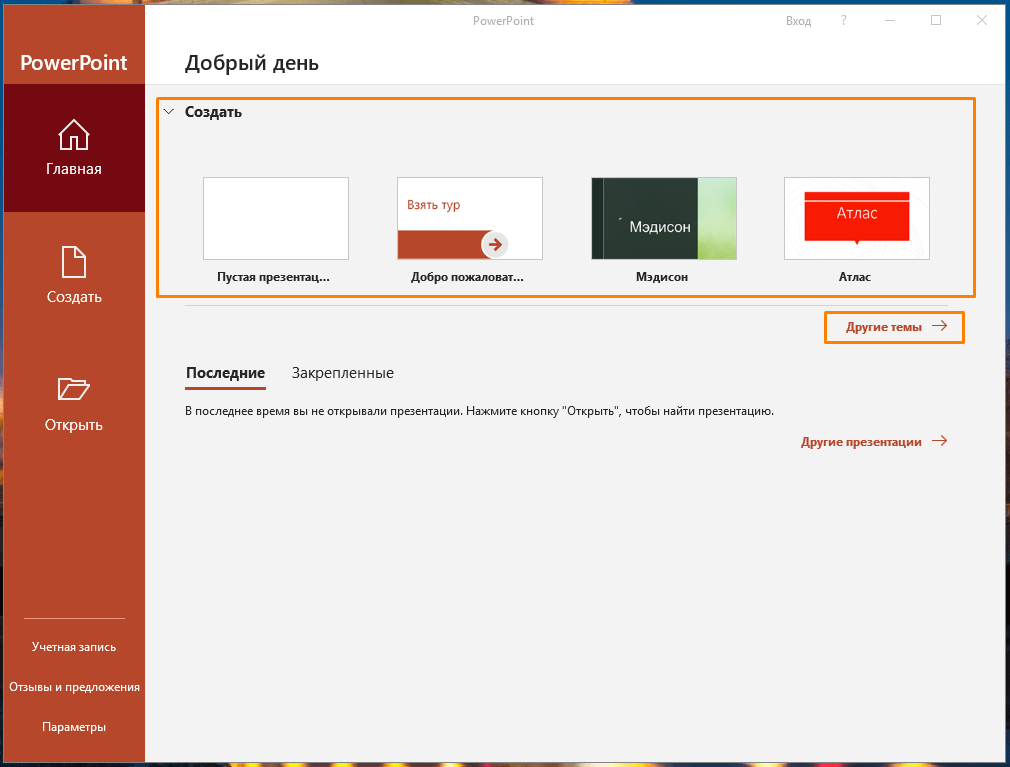Click the Мэдисон caption under its thumbnail

(x=662, y=277)
